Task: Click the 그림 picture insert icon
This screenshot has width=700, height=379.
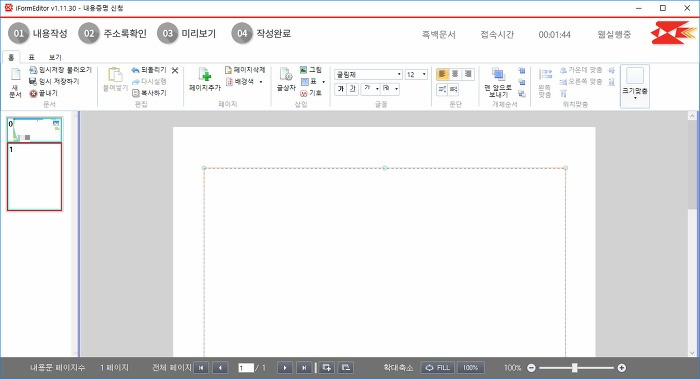Action: coord(304,70)
